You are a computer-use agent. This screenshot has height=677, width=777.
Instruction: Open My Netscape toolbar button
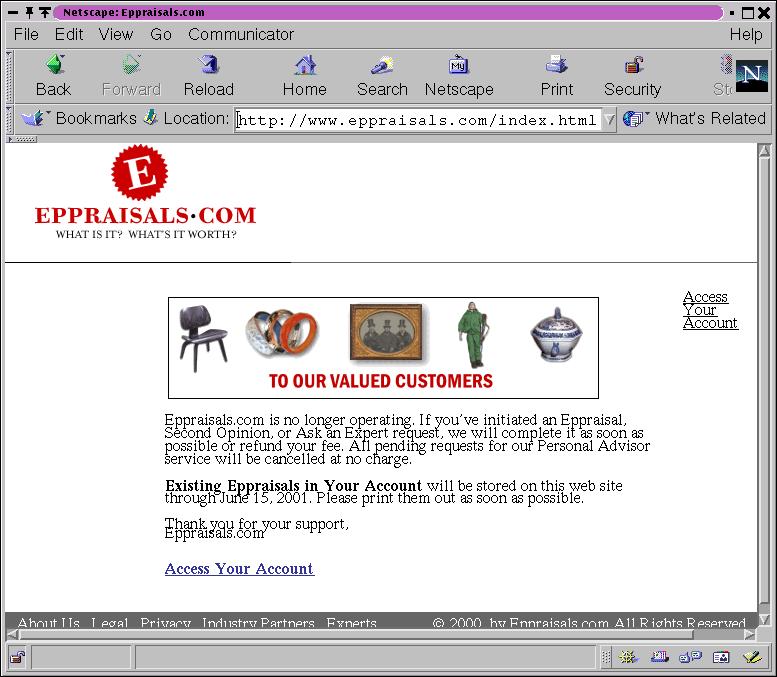tap(459, 76)
